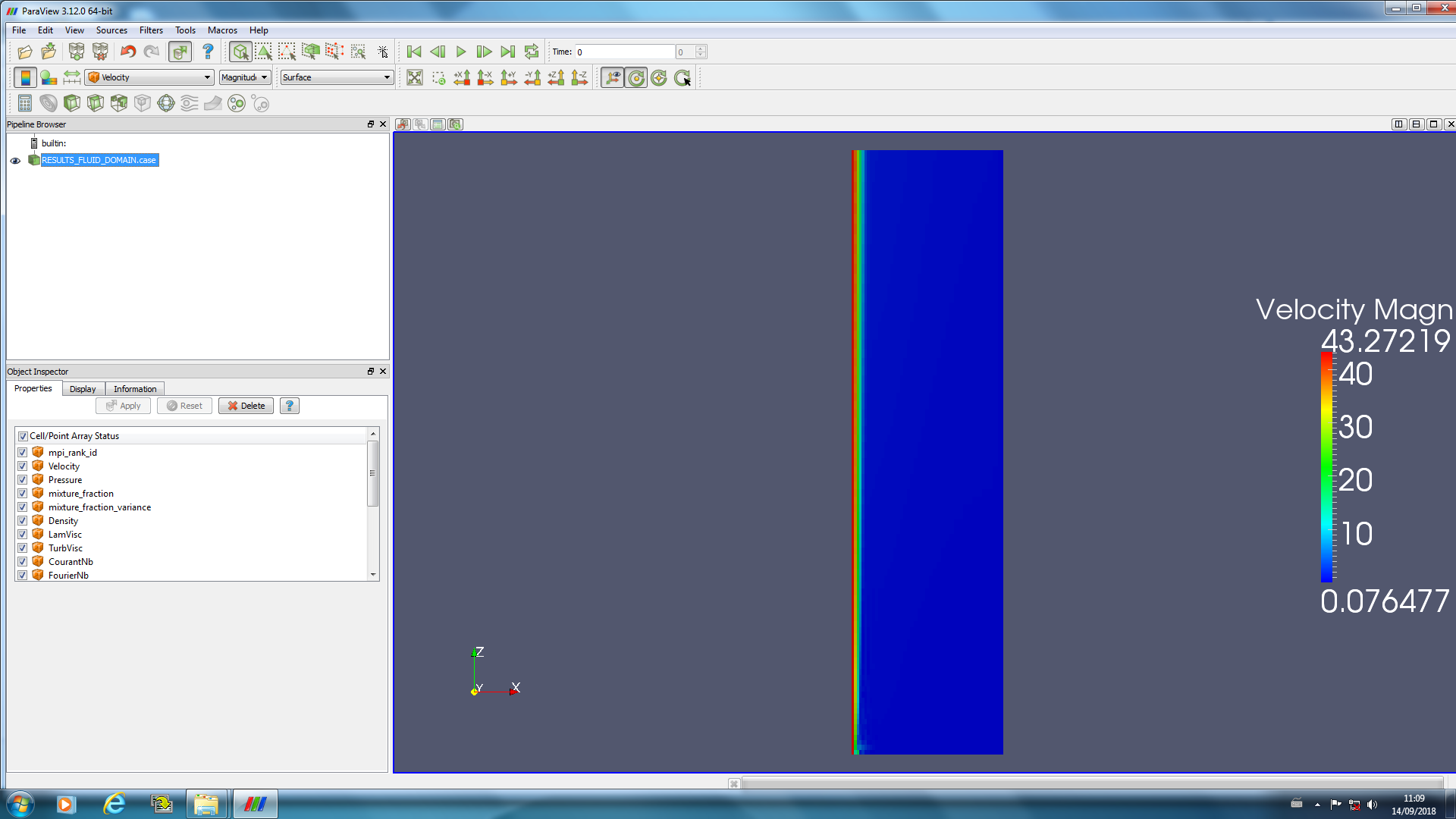The height and width of the screenshot is (819, 1456).
Task: Open the Velocity color-by dropdown
Action: [x=149, y=77]
